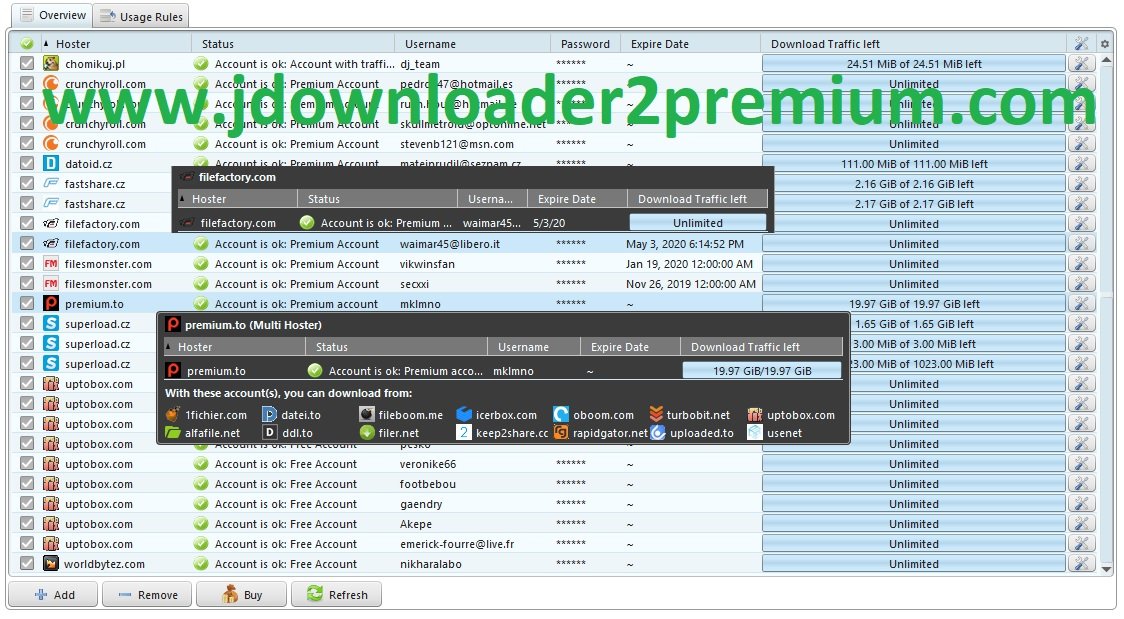Click the premium.to hoster icon in account list
The height and width of the screenshot is (619, 1124).
coord(51,304)
